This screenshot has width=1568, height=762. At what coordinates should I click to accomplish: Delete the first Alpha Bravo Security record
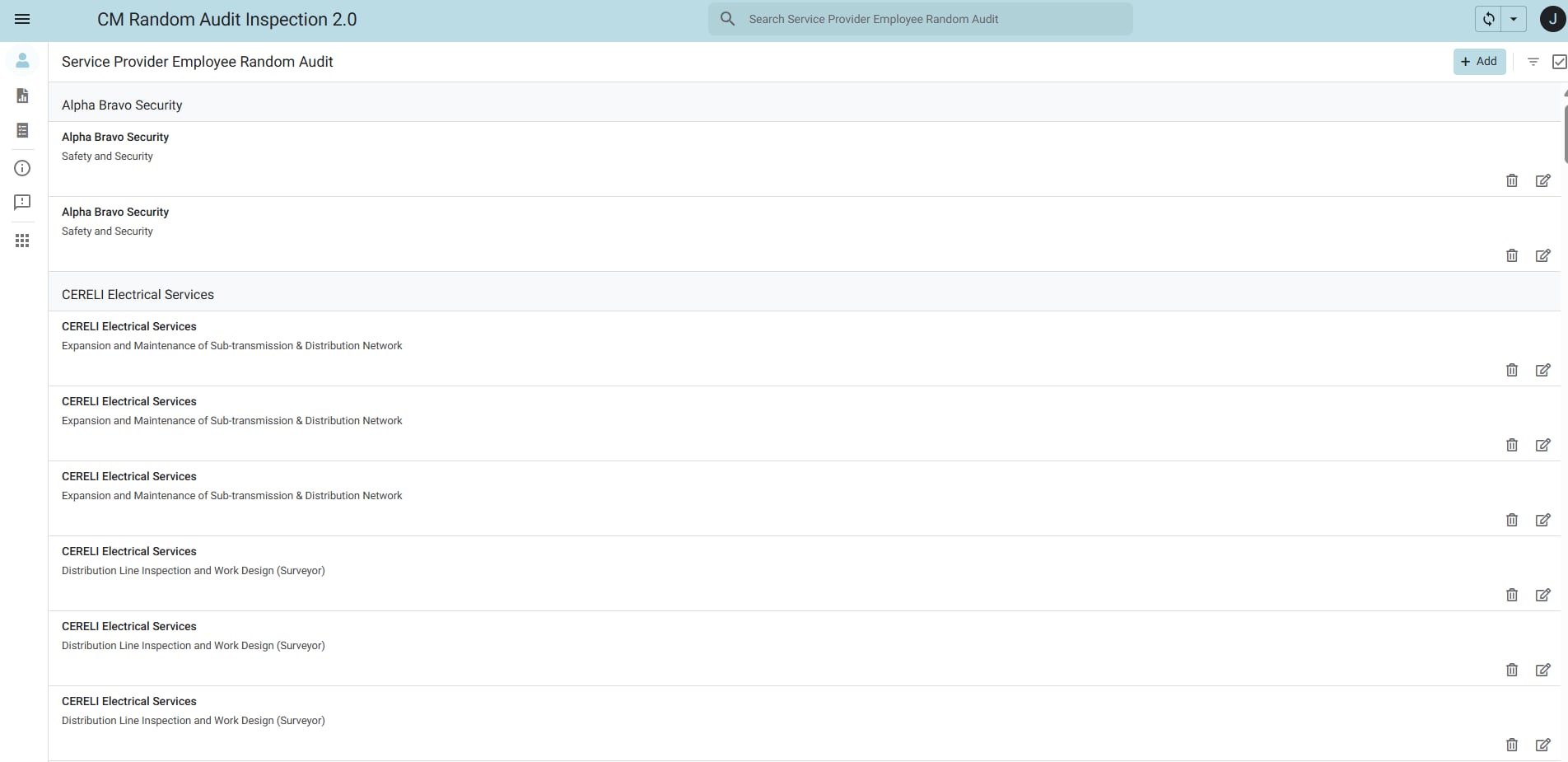tap(1512, 180)
